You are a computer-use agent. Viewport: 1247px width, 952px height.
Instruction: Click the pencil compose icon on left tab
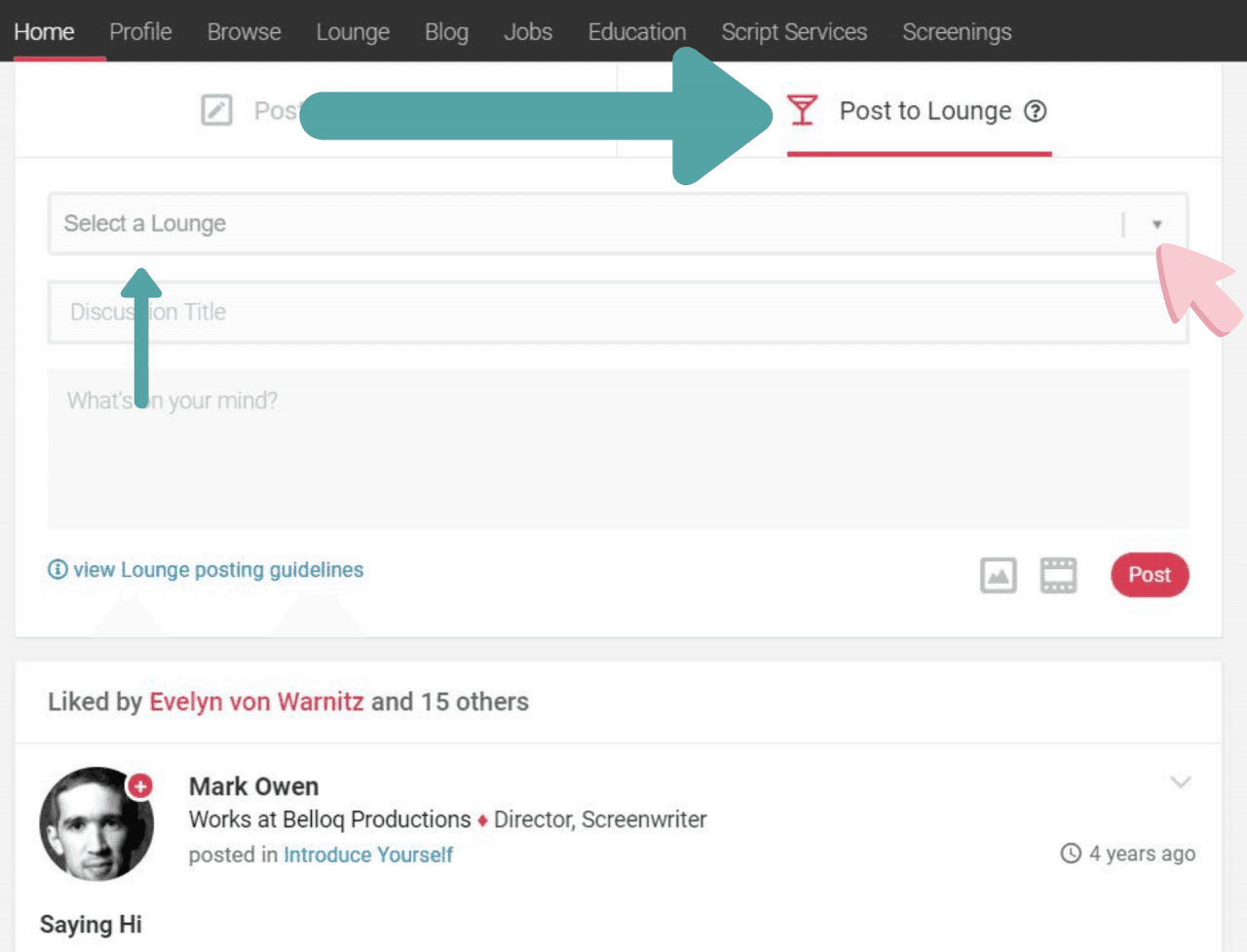[217, 111]
